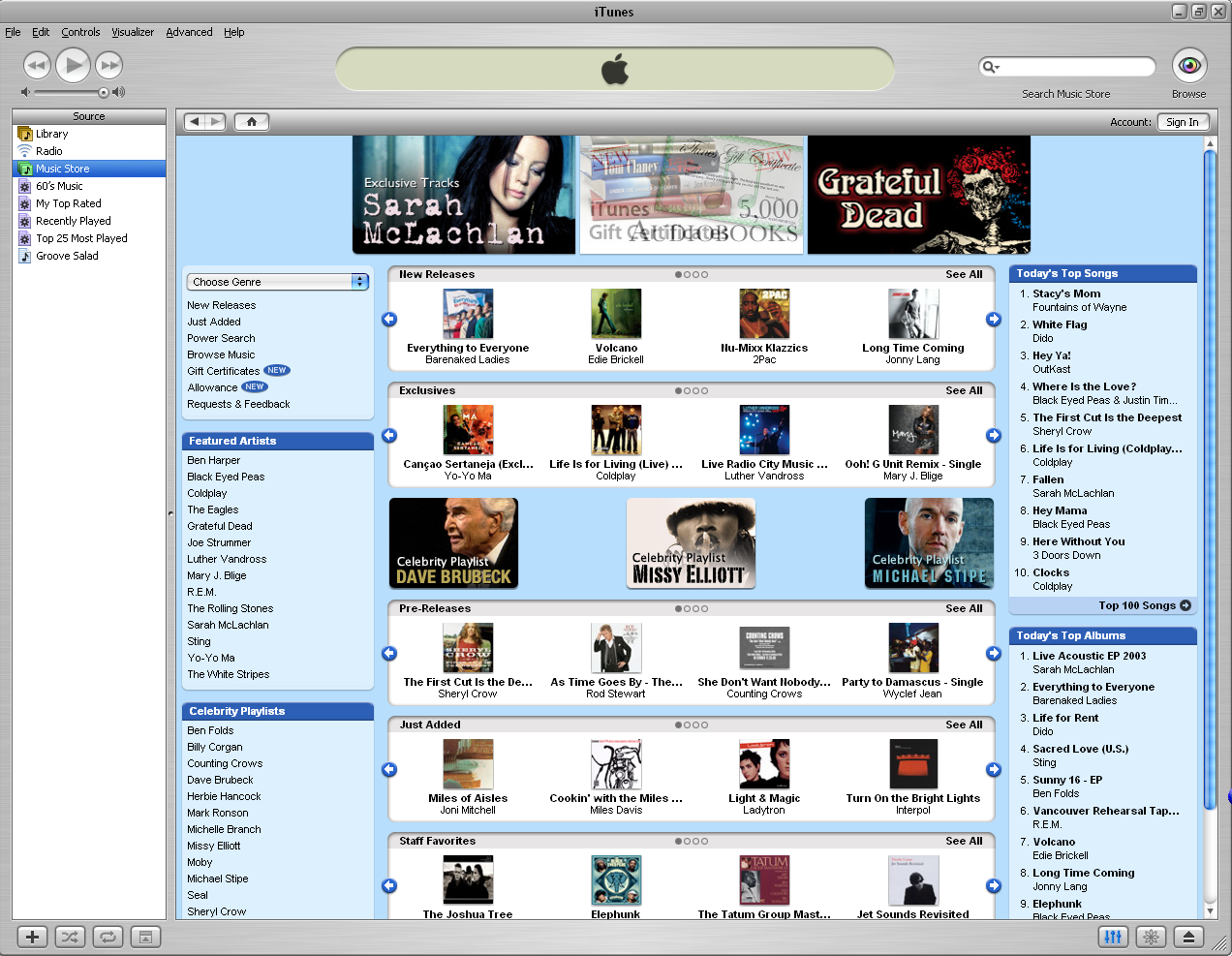The width and height of the screenshot is (1232, 956).
Task: Open the Visualizer menu
Action: 133,32
